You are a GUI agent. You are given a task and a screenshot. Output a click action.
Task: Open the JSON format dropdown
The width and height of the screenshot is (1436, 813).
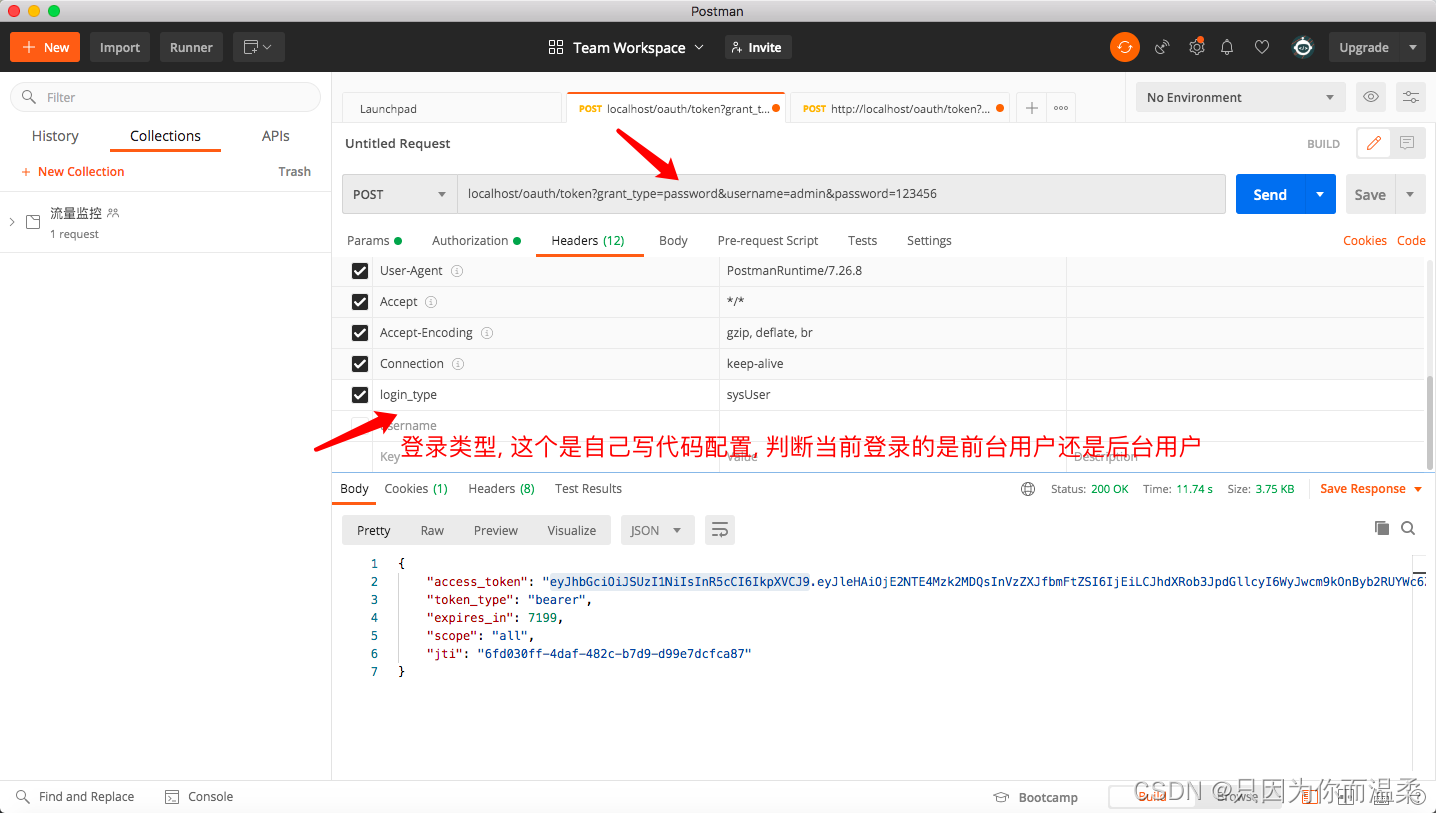point(657,530)
